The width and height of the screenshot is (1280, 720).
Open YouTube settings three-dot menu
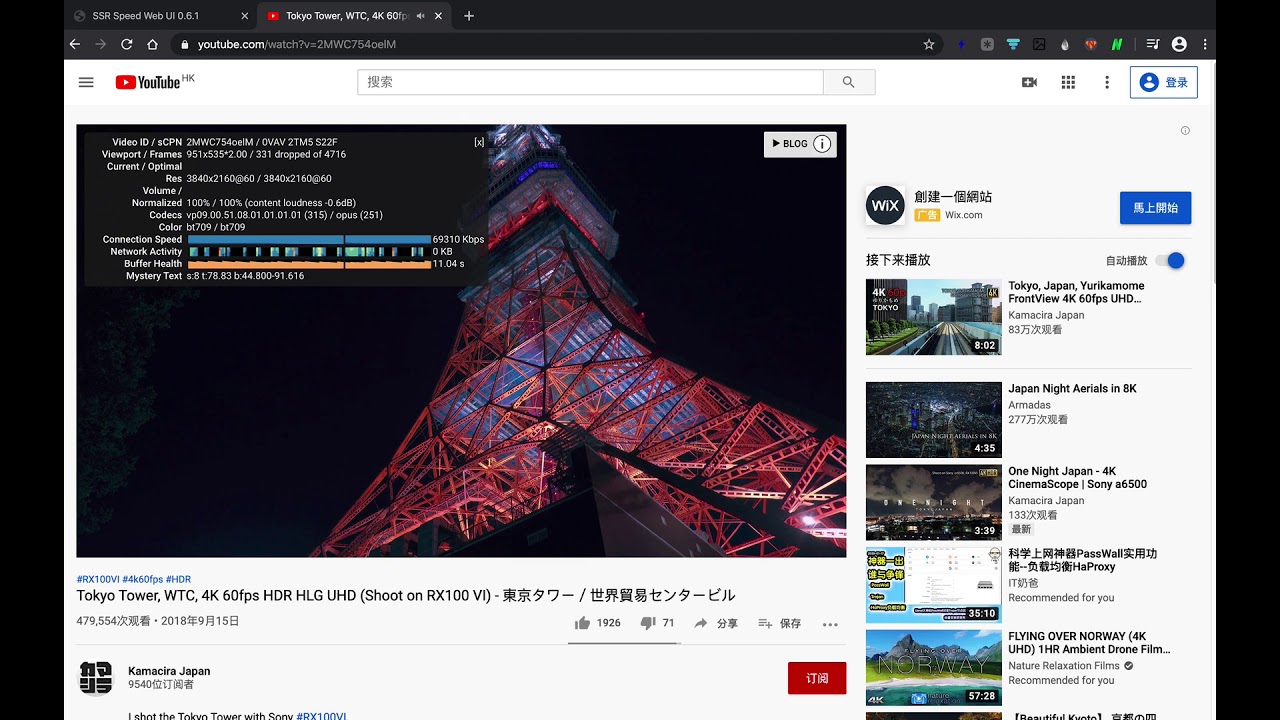tap(1107, 82)
